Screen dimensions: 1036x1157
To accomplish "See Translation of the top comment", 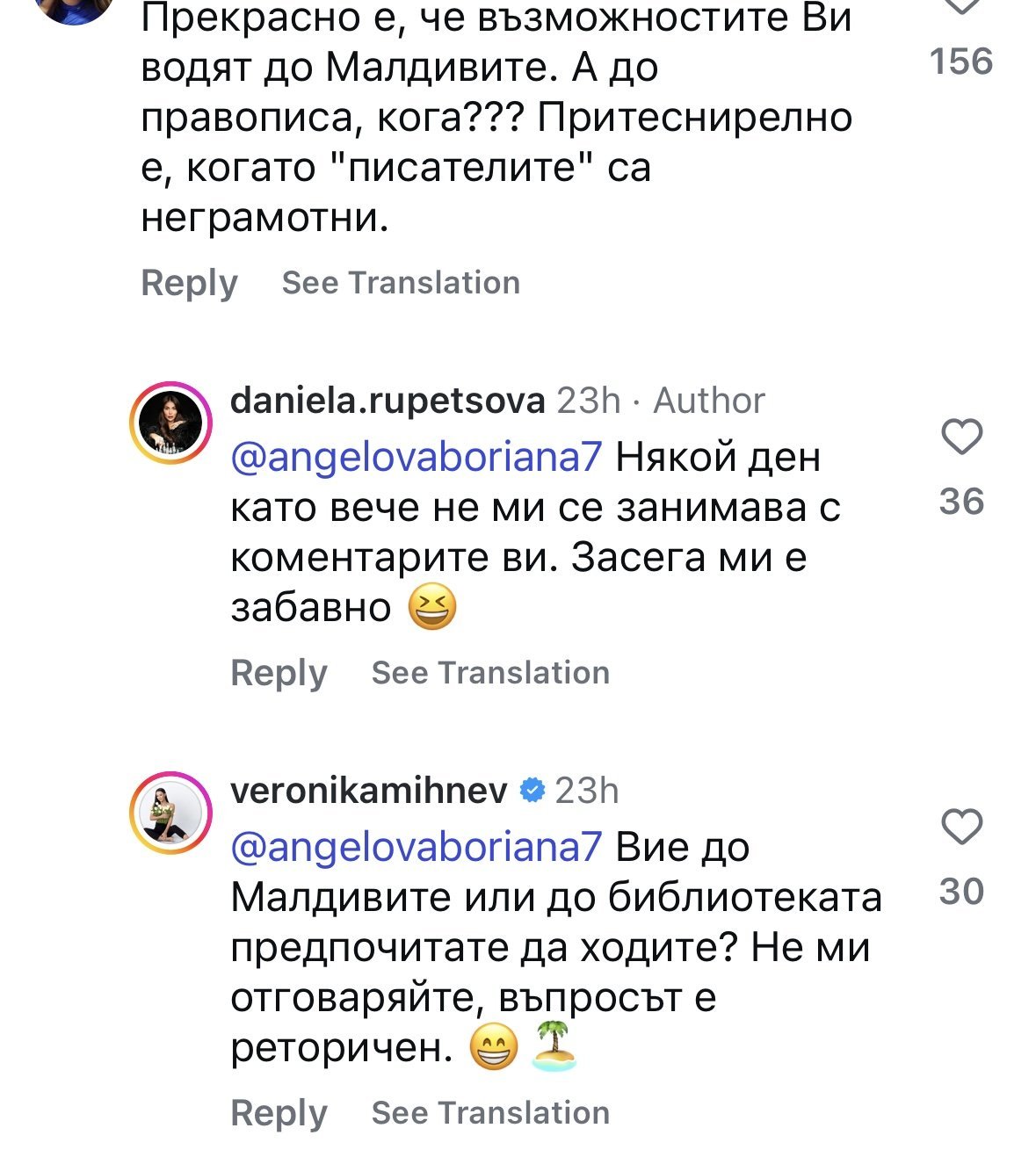I will pyautogui.click(x=401, y=283).
